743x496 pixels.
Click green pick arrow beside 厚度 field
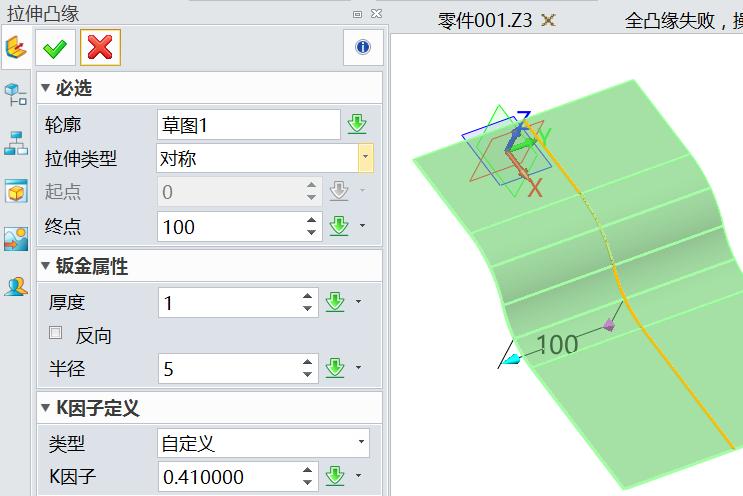[x=335, y=302]
